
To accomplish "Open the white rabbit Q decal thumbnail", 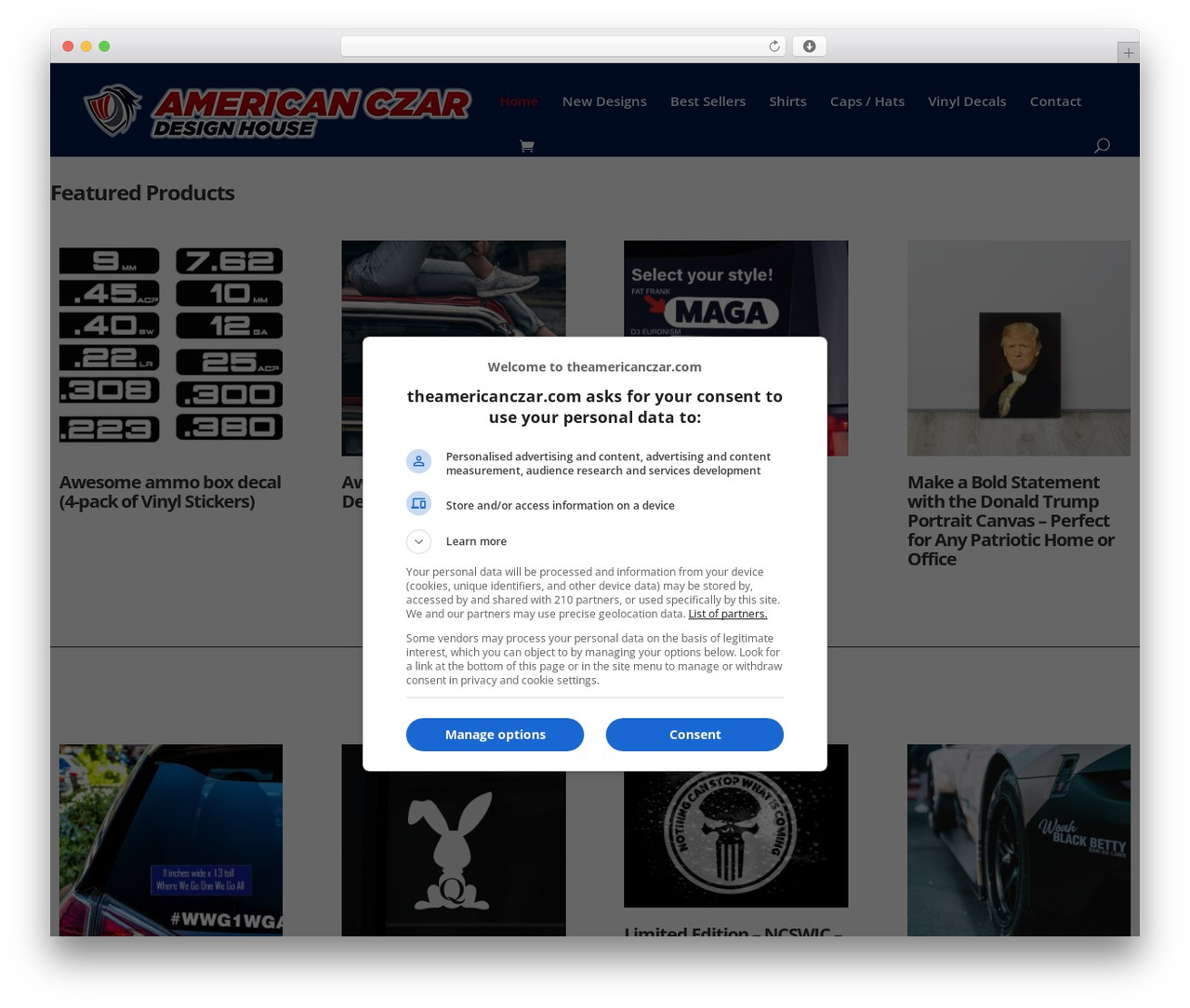I will [x=454, y=854].
